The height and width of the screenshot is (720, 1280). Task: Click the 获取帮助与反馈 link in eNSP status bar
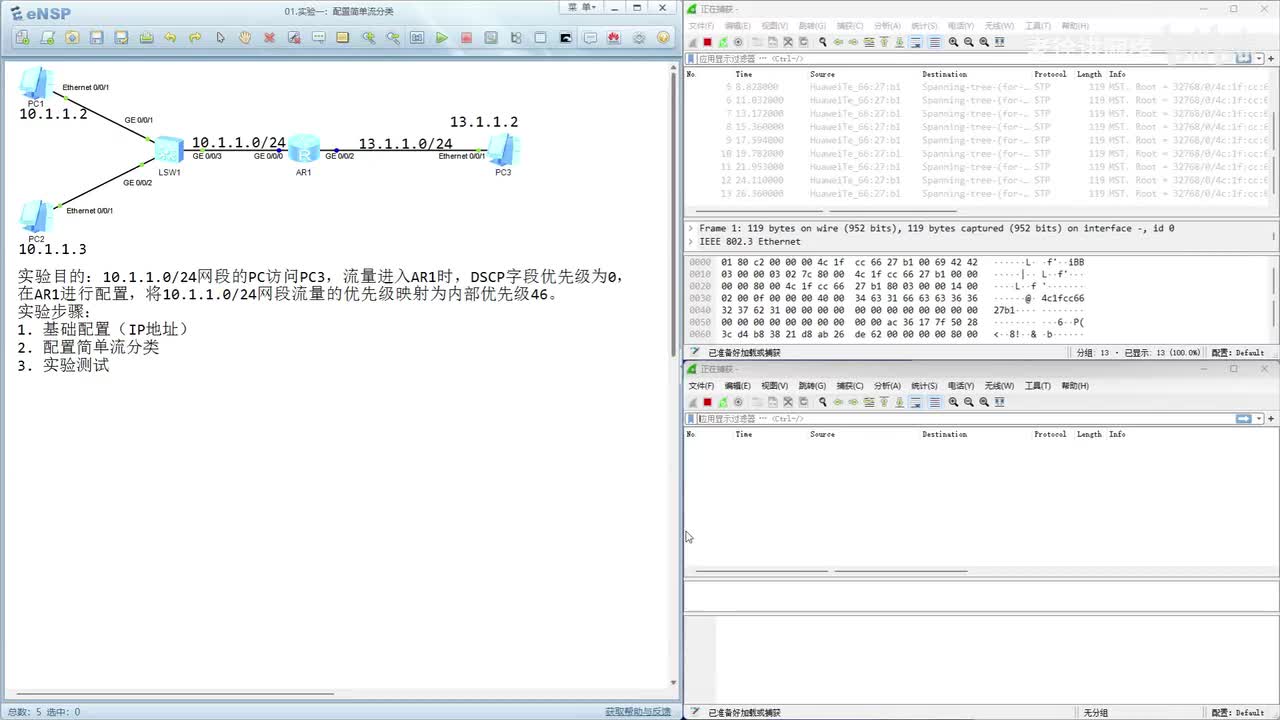pyautogui.click(x=638, y=712)
